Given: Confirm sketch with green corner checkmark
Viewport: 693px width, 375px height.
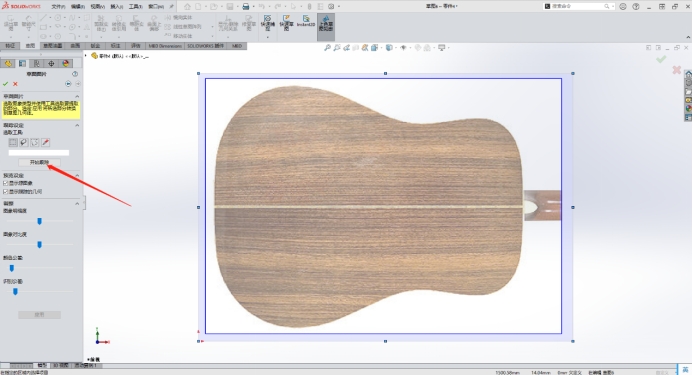Looking at the screenshot, I should [x=661, y=59].
